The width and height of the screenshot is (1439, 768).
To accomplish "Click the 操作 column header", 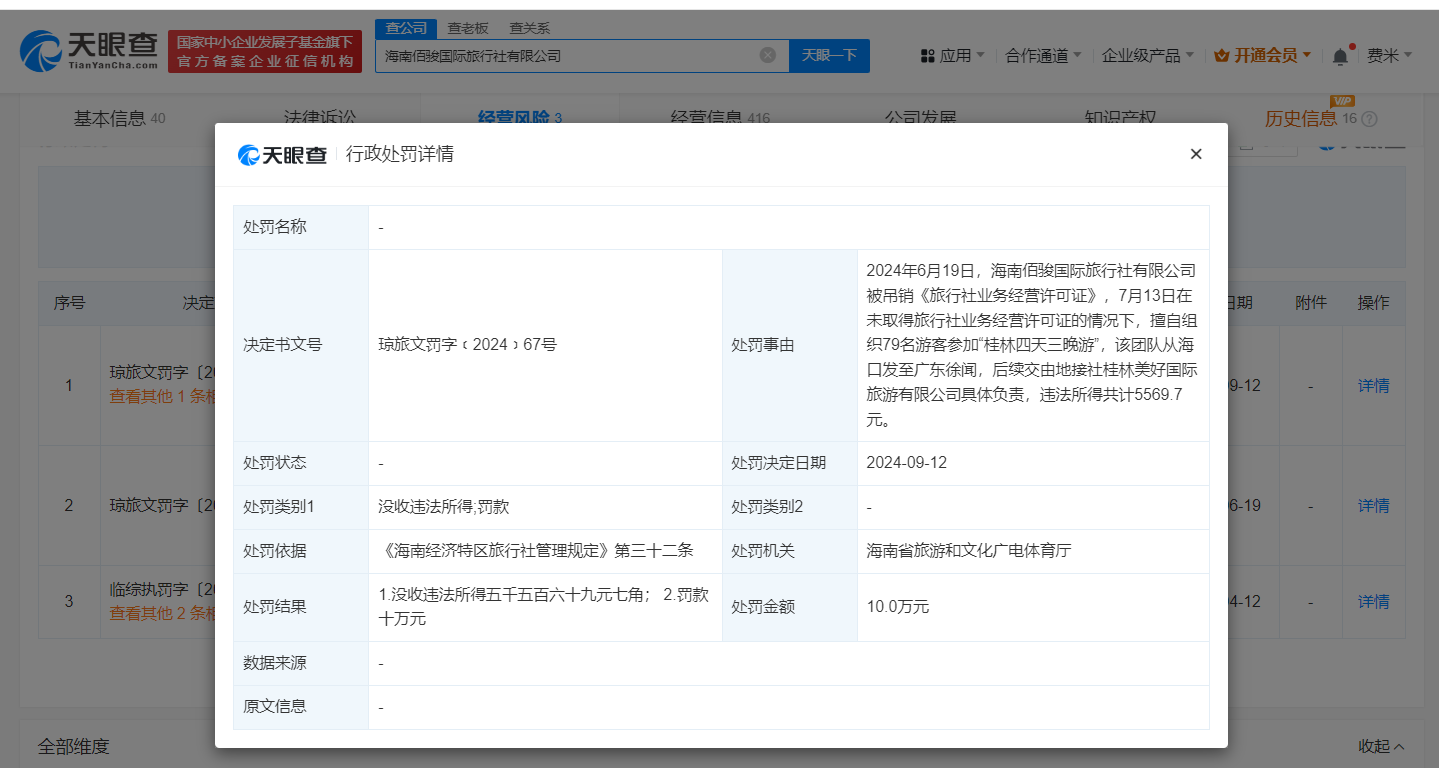I will pos(1373,303).
